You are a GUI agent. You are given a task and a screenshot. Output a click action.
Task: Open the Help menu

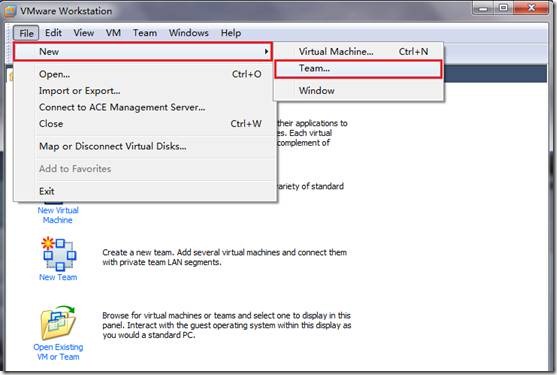click(x=231, y=33)
